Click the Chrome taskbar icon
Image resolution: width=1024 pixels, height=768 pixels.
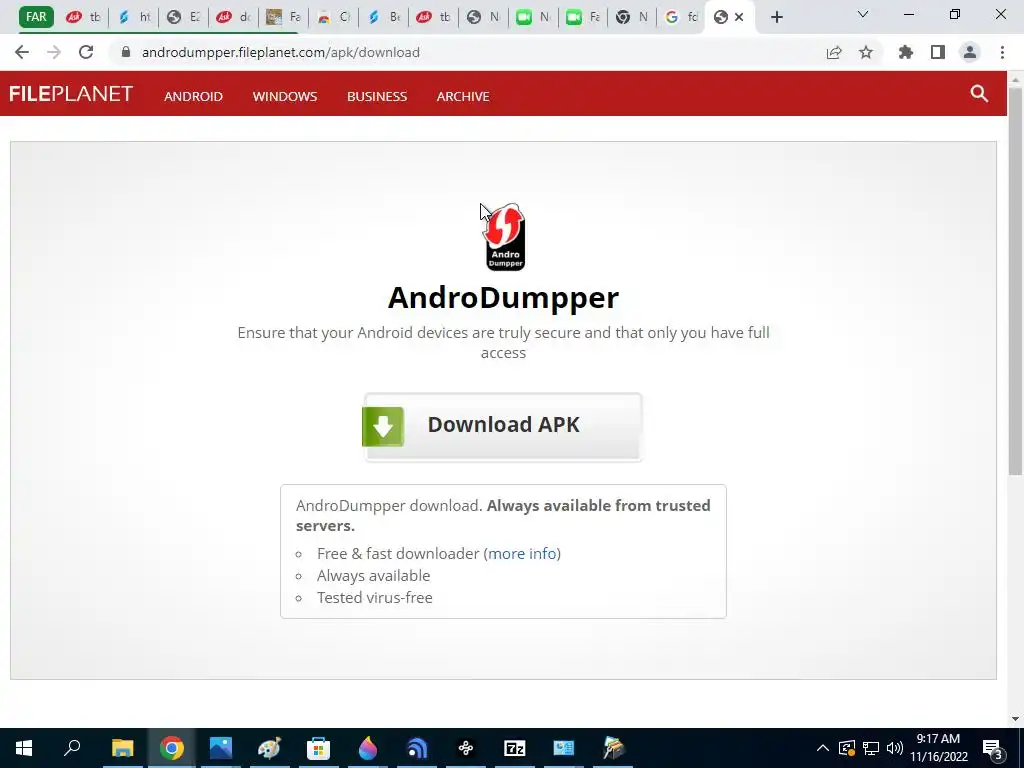point(171,748)
